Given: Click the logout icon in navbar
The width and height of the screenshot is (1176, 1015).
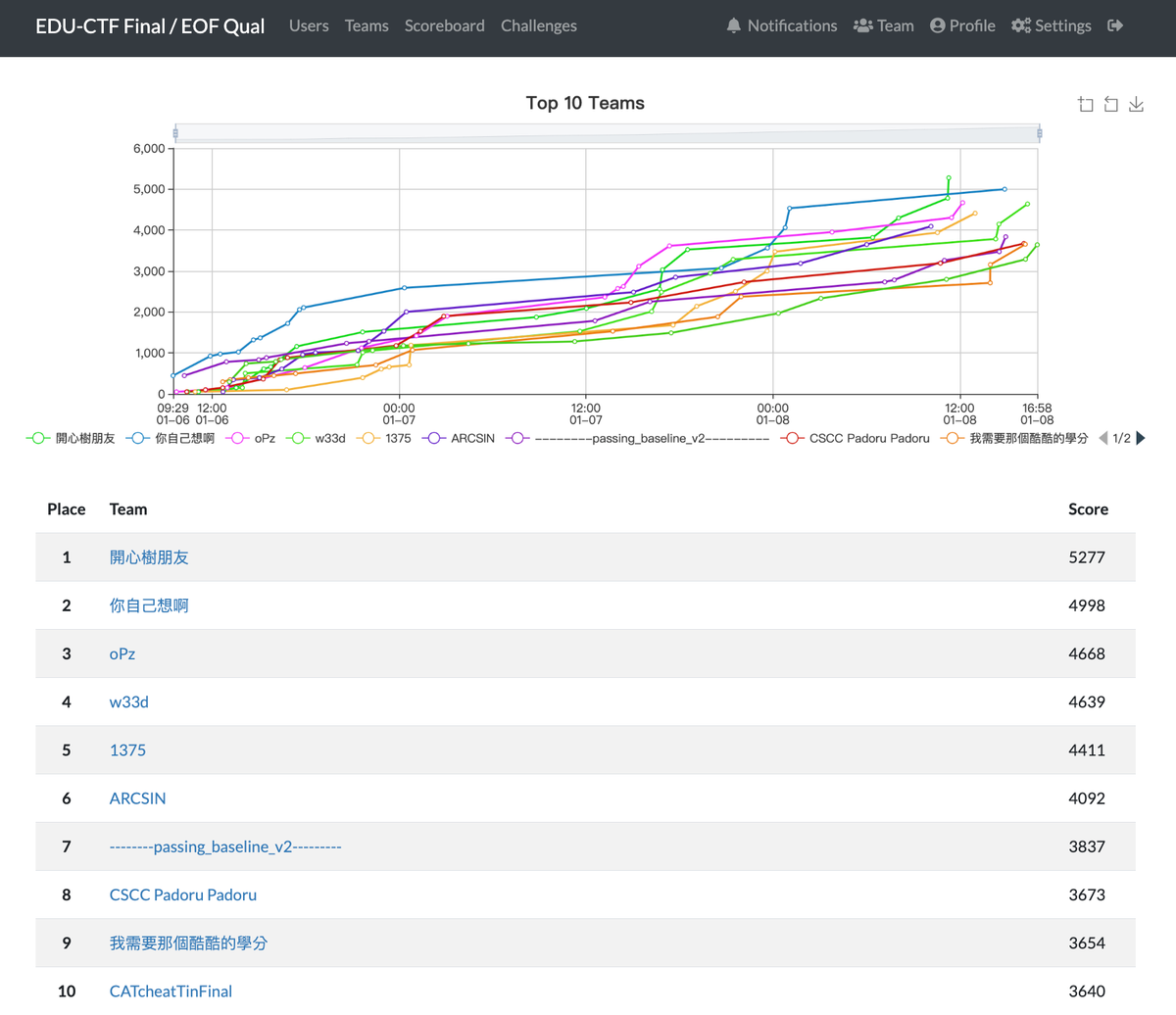Looking at the screenshot, I should click(x=1115, y=26).
